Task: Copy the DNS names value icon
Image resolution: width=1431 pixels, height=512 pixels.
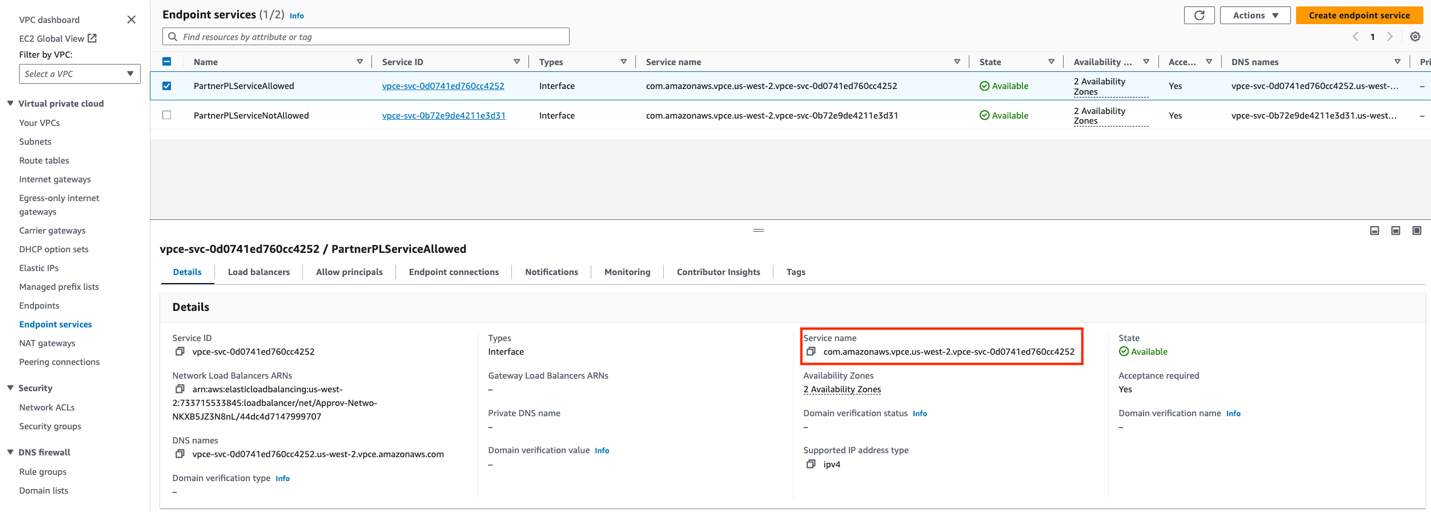Action: click(180, 454)
